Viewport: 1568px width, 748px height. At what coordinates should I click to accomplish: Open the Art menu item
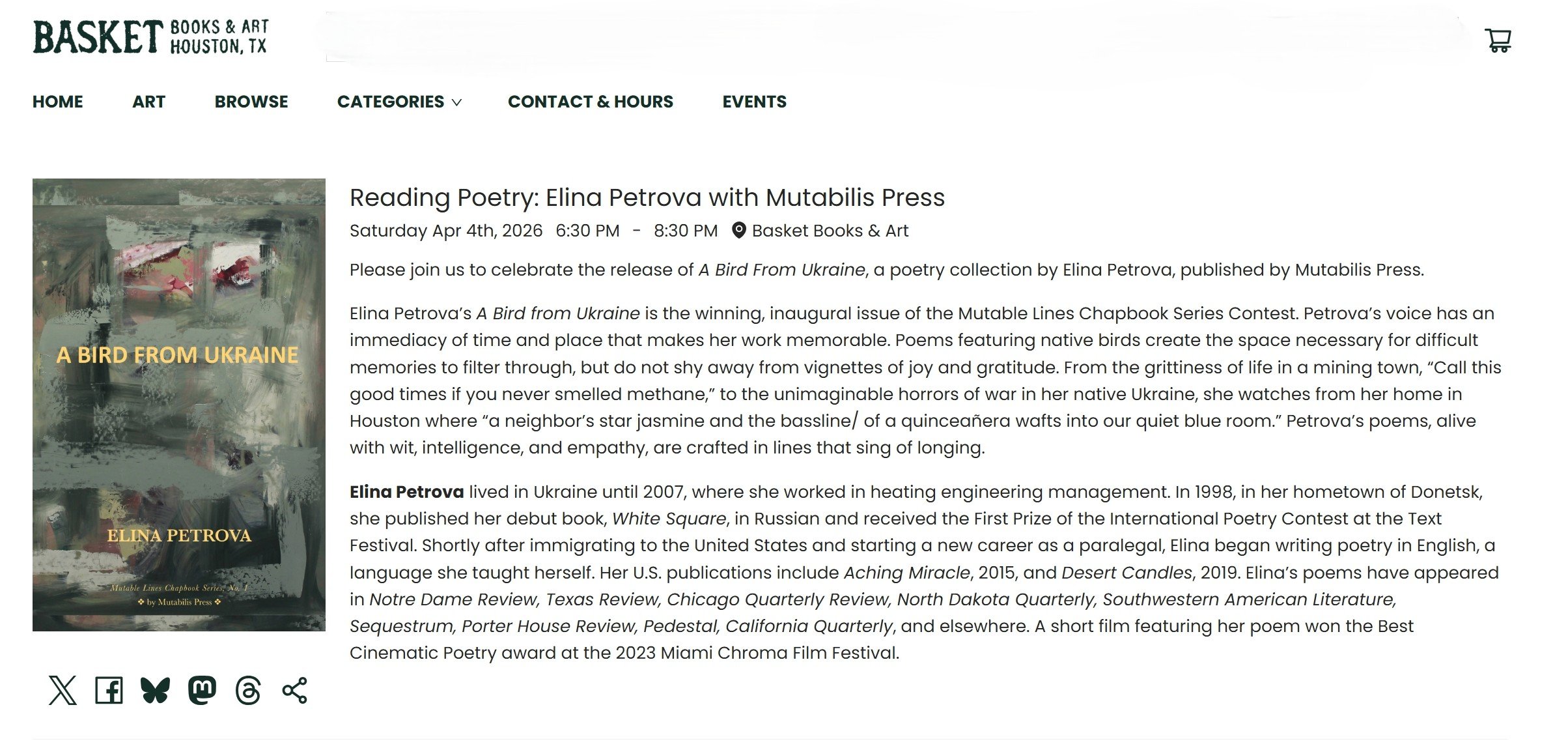(x=149, y=102)
